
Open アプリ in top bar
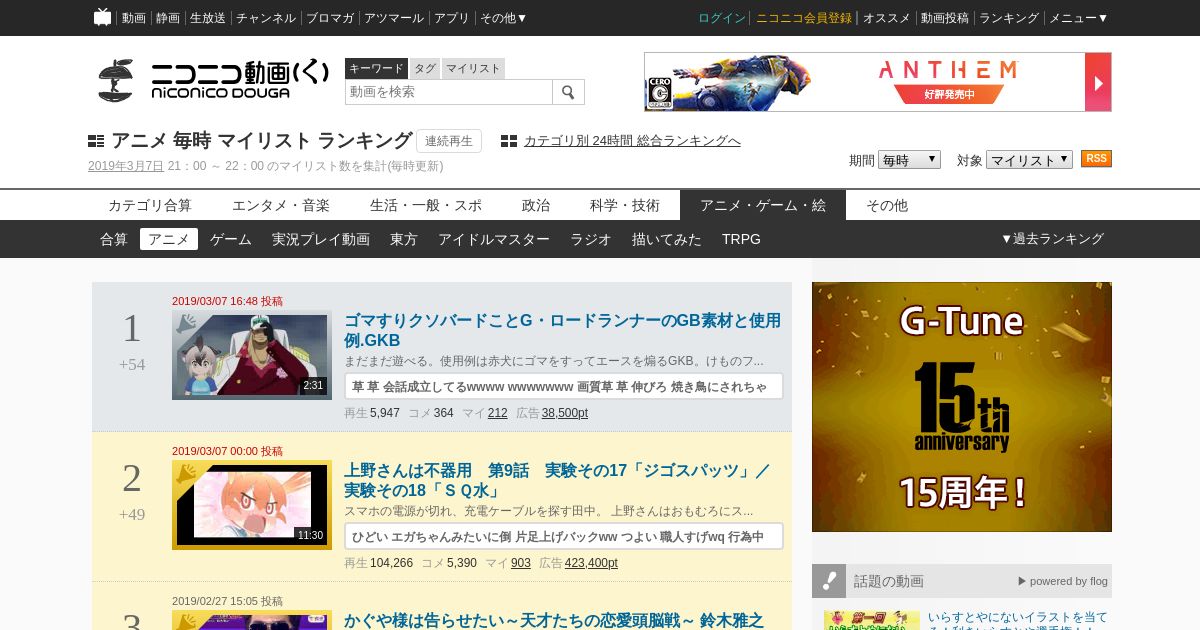pyautogui.click(x=452, y=18)
